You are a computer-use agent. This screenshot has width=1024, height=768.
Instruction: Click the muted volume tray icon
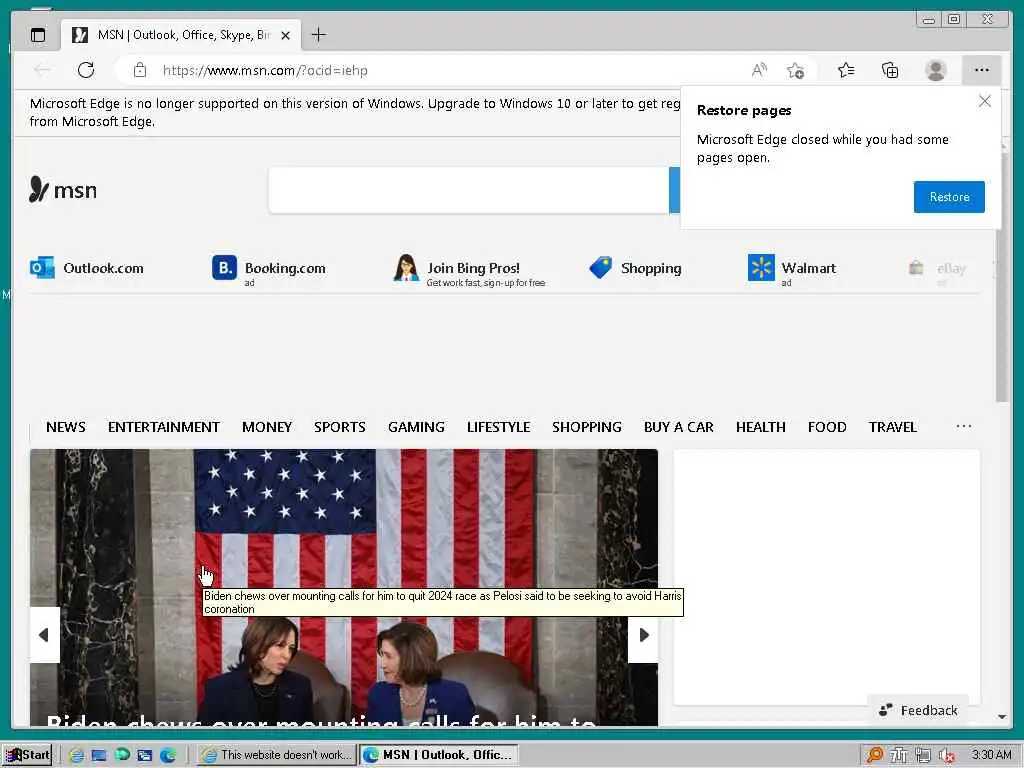coord(946,756)
